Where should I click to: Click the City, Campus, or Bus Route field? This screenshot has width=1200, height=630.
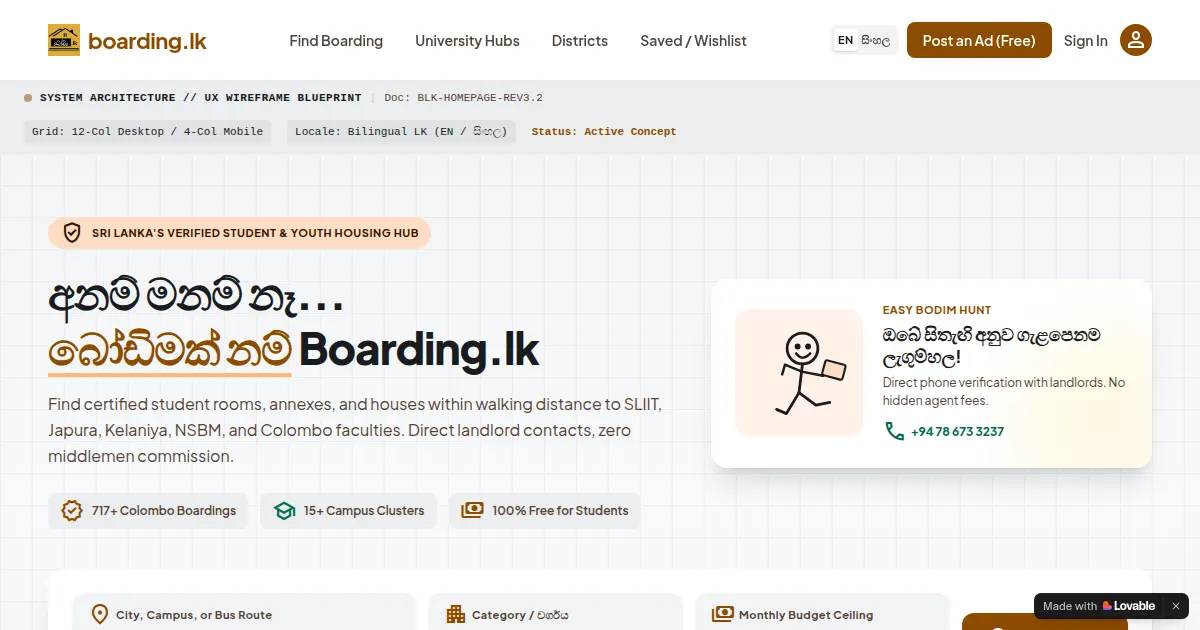244,612
